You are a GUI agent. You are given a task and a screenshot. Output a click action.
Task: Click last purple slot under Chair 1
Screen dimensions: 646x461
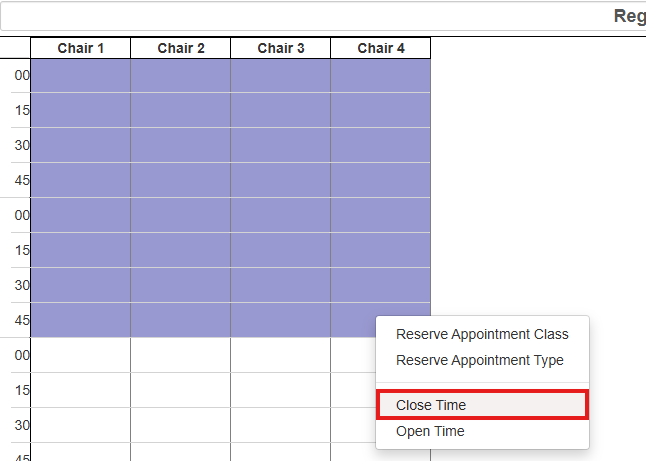81,320
